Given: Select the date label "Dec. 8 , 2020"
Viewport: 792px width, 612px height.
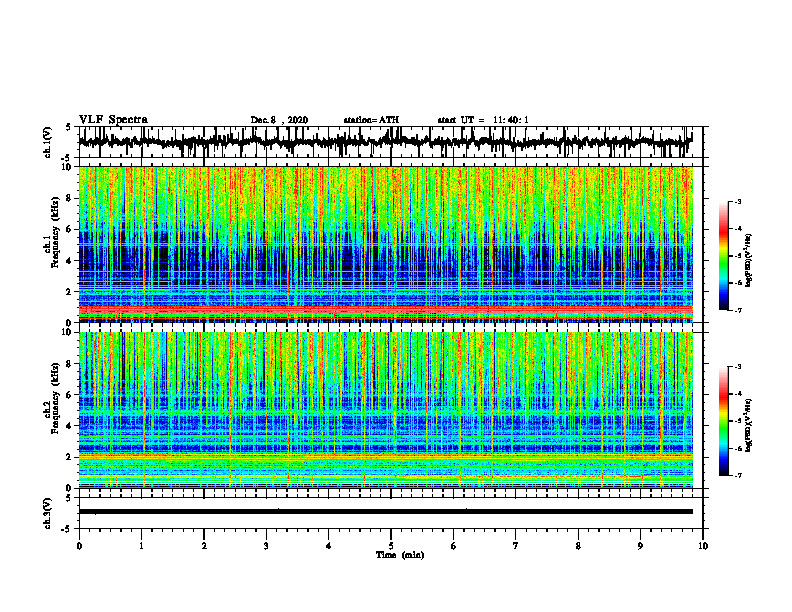Looking at the screenshot, I should (279, 120).
